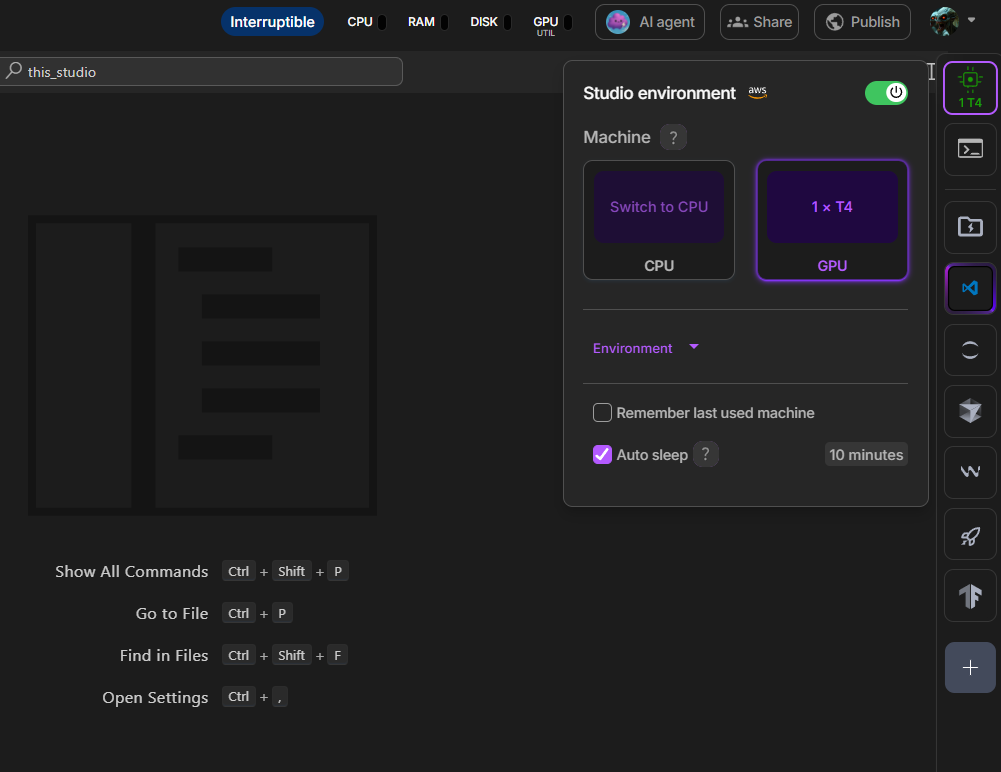Select the VS Code icon in sidebar
This screenshot has height=772, width=1001.
[x=969, y=288]
